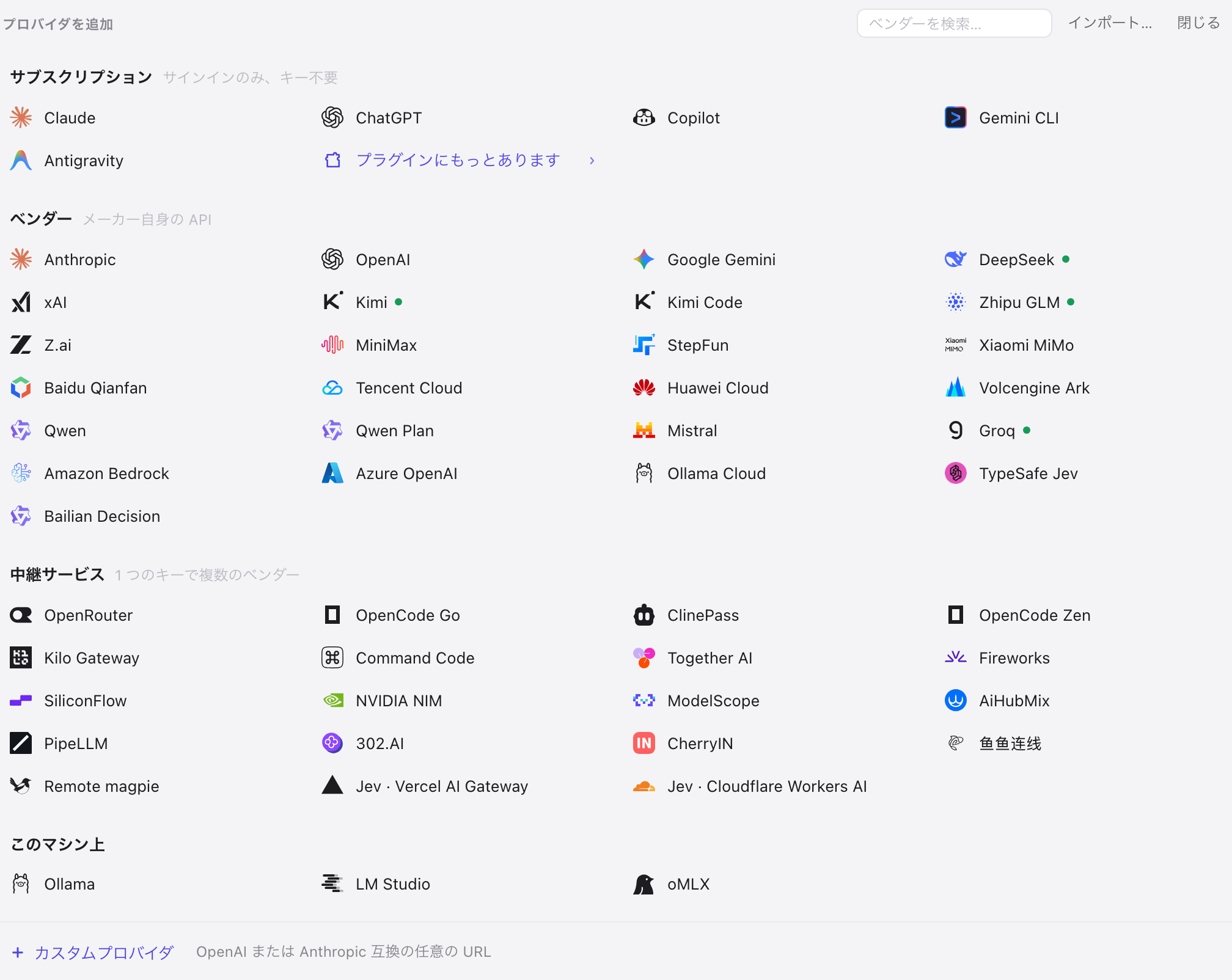This screenshot has width=1232, height=980.
Task: Choose the local Ollama label under このマシン上
Action: point(69,884)
